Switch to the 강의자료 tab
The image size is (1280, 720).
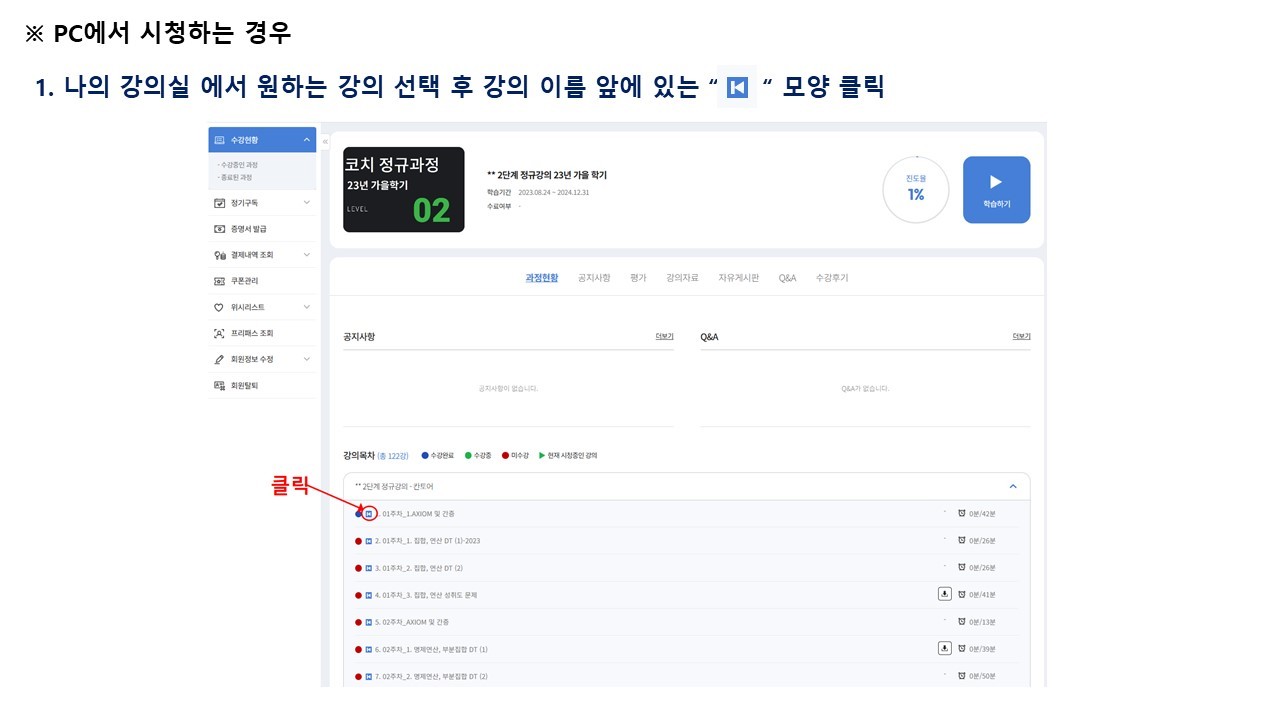coord(682,278)
